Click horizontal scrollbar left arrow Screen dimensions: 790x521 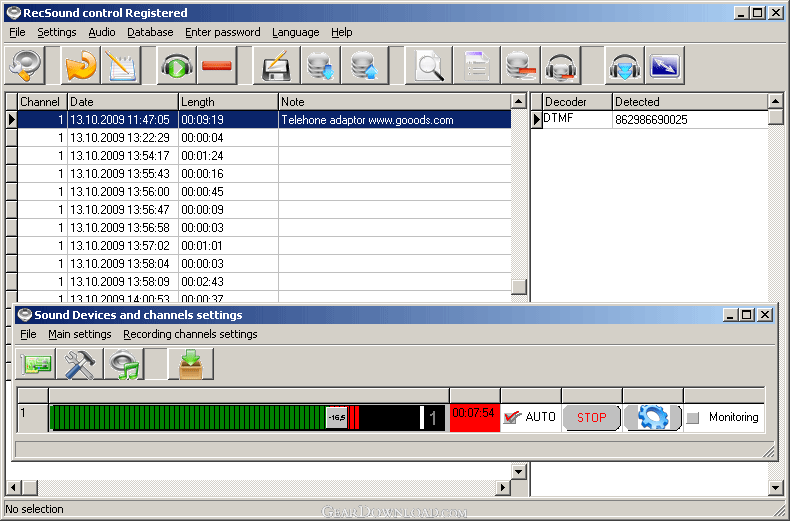[13, 487]
